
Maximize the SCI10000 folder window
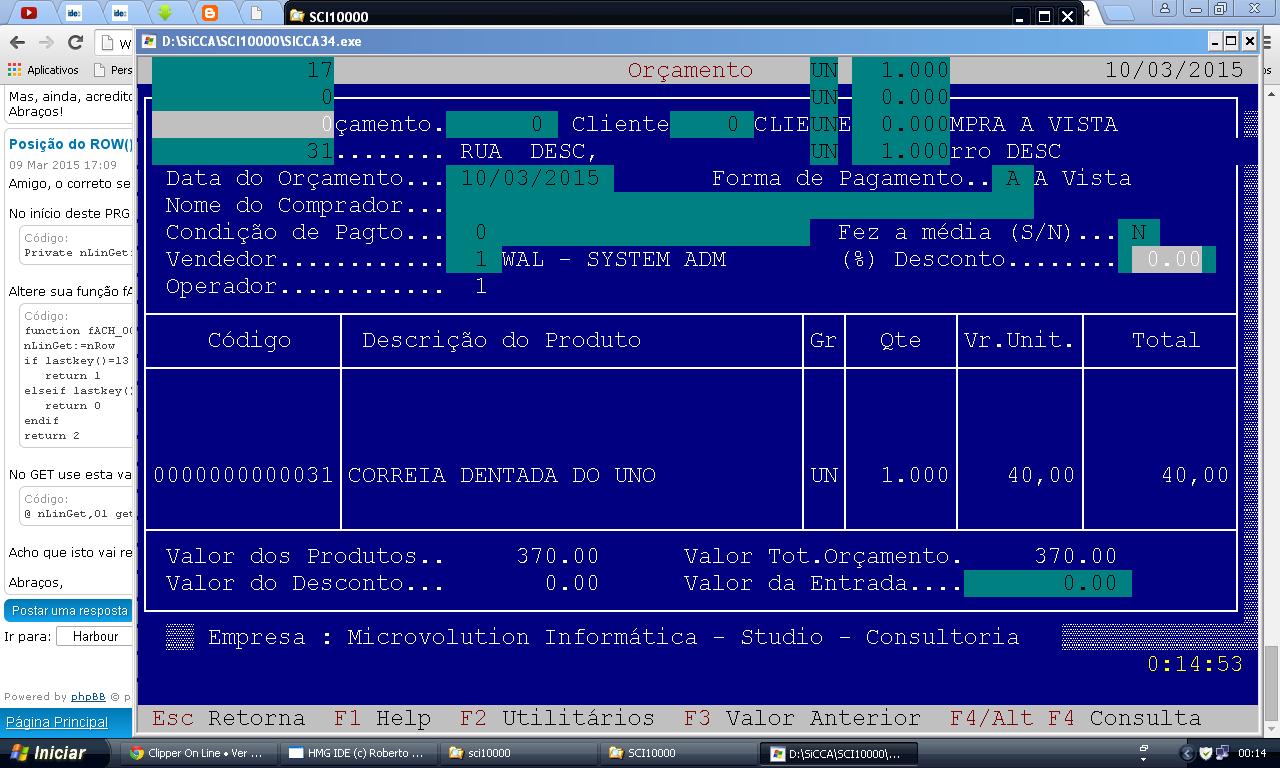[x=1044, y=16]
